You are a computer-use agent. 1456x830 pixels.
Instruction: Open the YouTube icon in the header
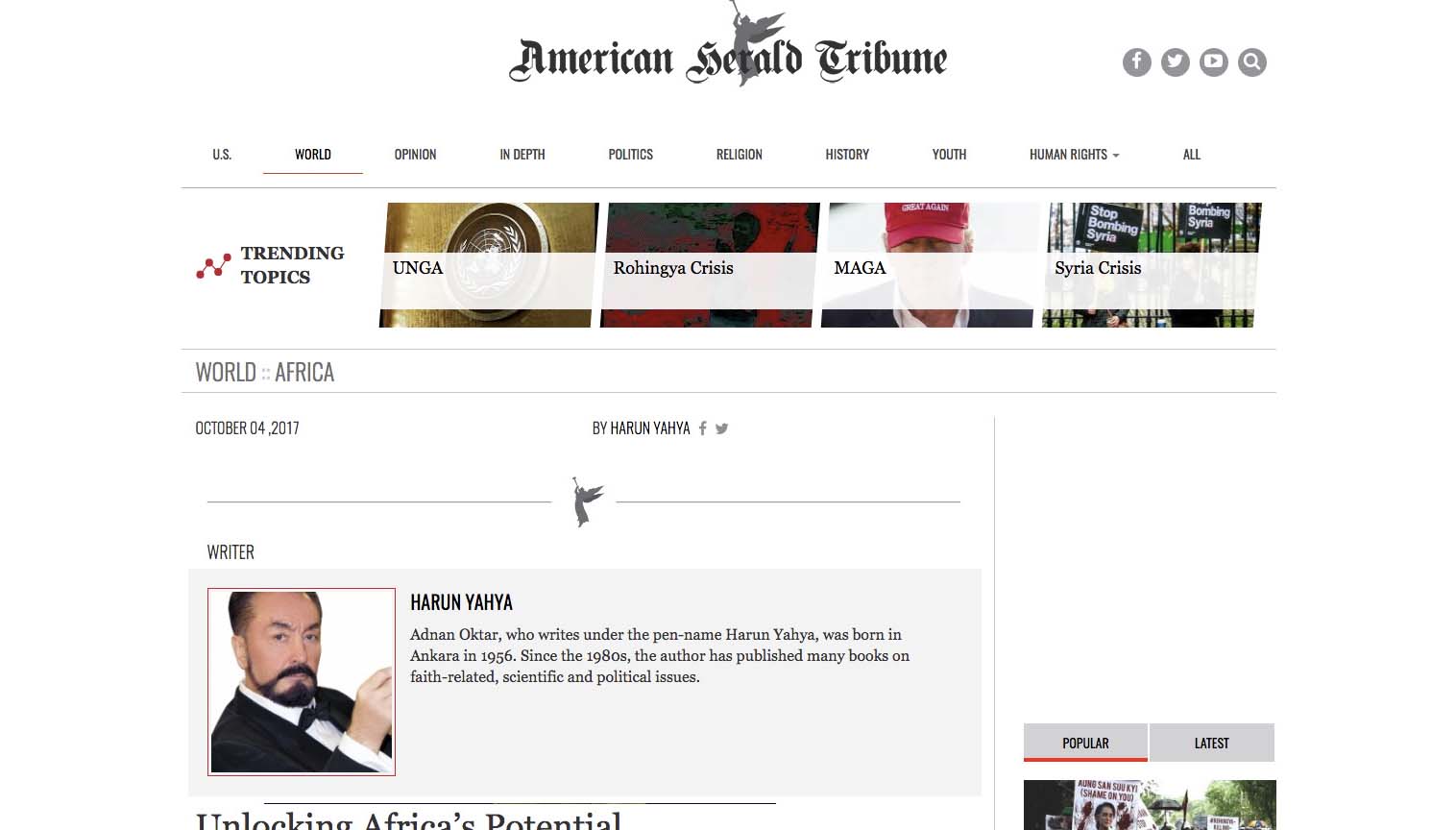[x=1213, y=62]
